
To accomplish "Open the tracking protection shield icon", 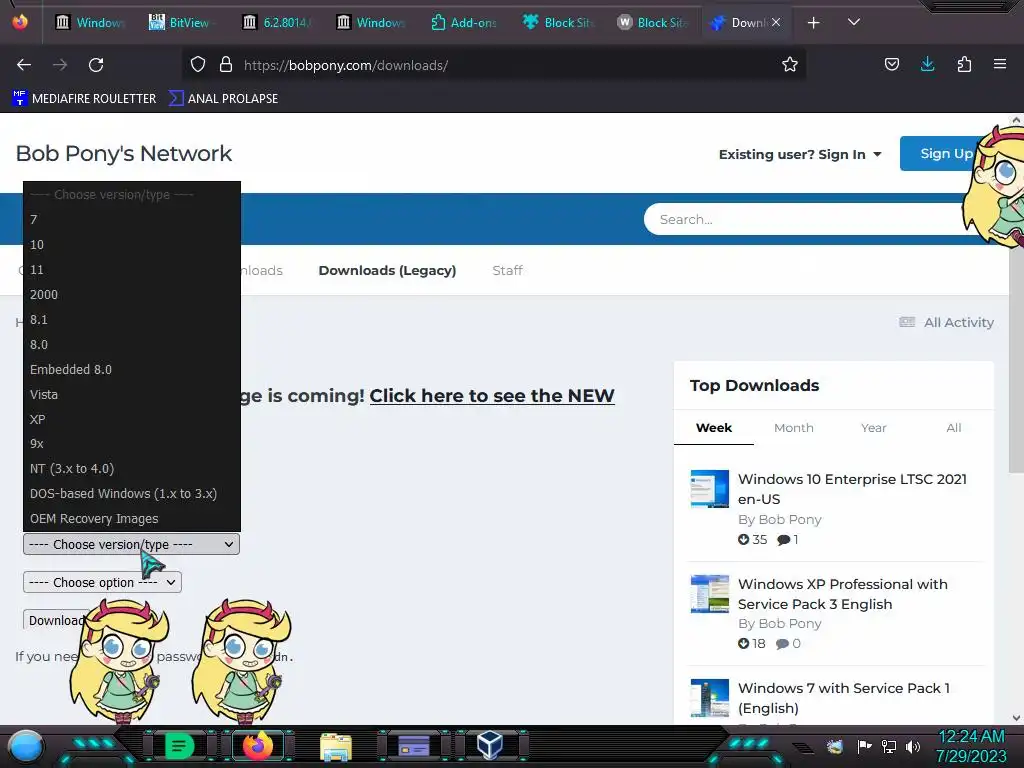I will (198, 65).
